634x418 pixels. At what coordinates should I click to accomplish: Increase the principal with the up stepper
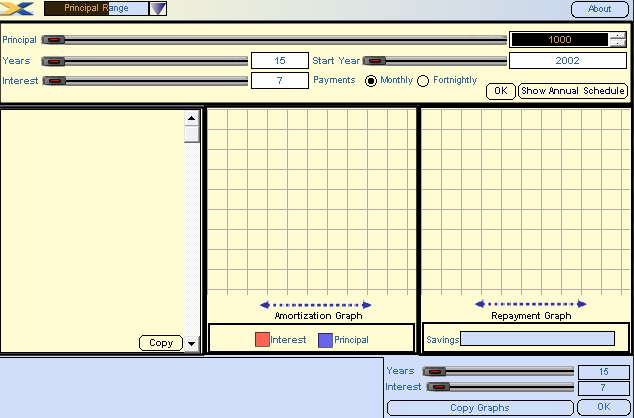pyautogui.click(x=618, y=36)
